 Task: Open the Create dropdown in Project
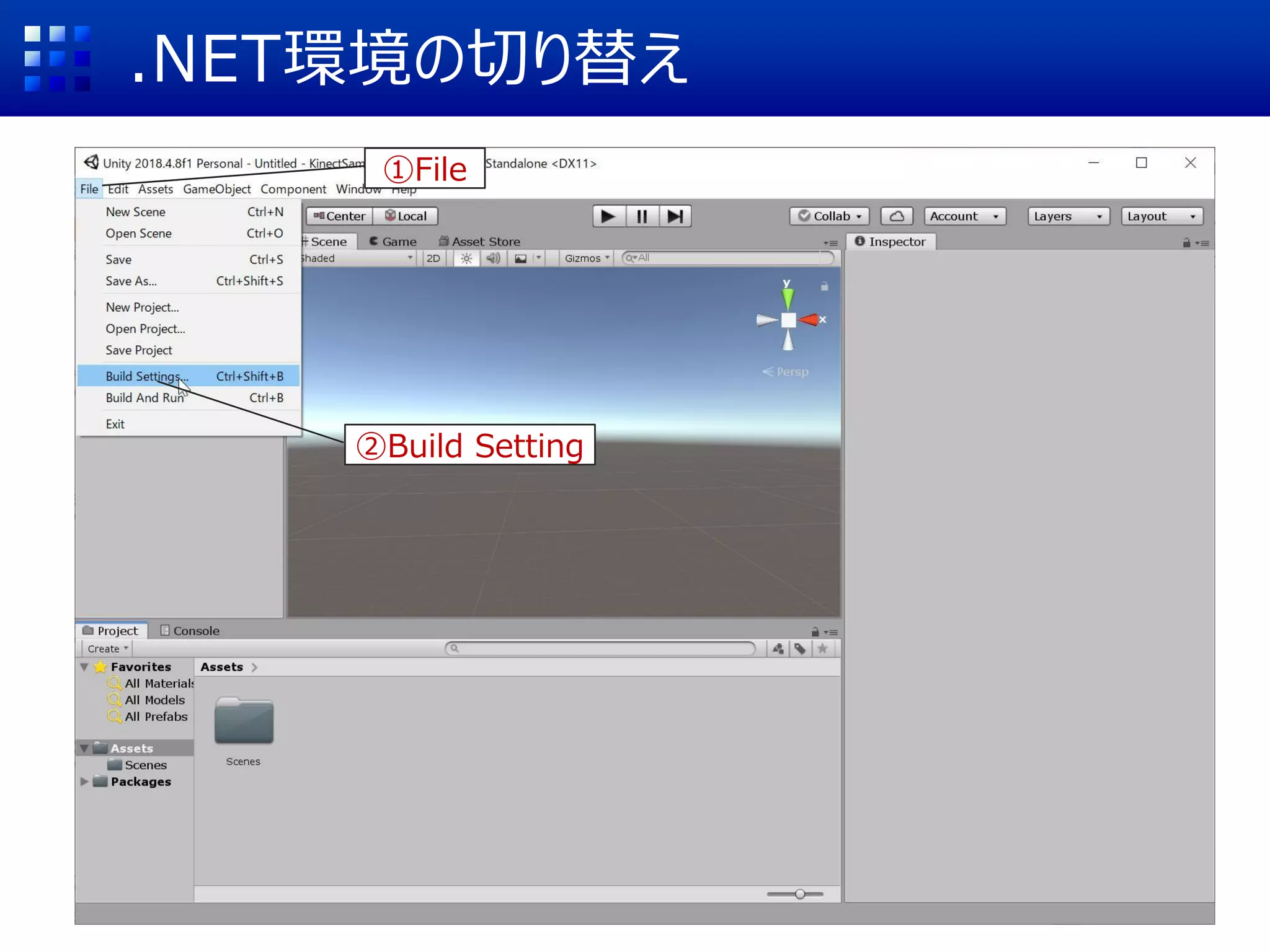(107, 648)
